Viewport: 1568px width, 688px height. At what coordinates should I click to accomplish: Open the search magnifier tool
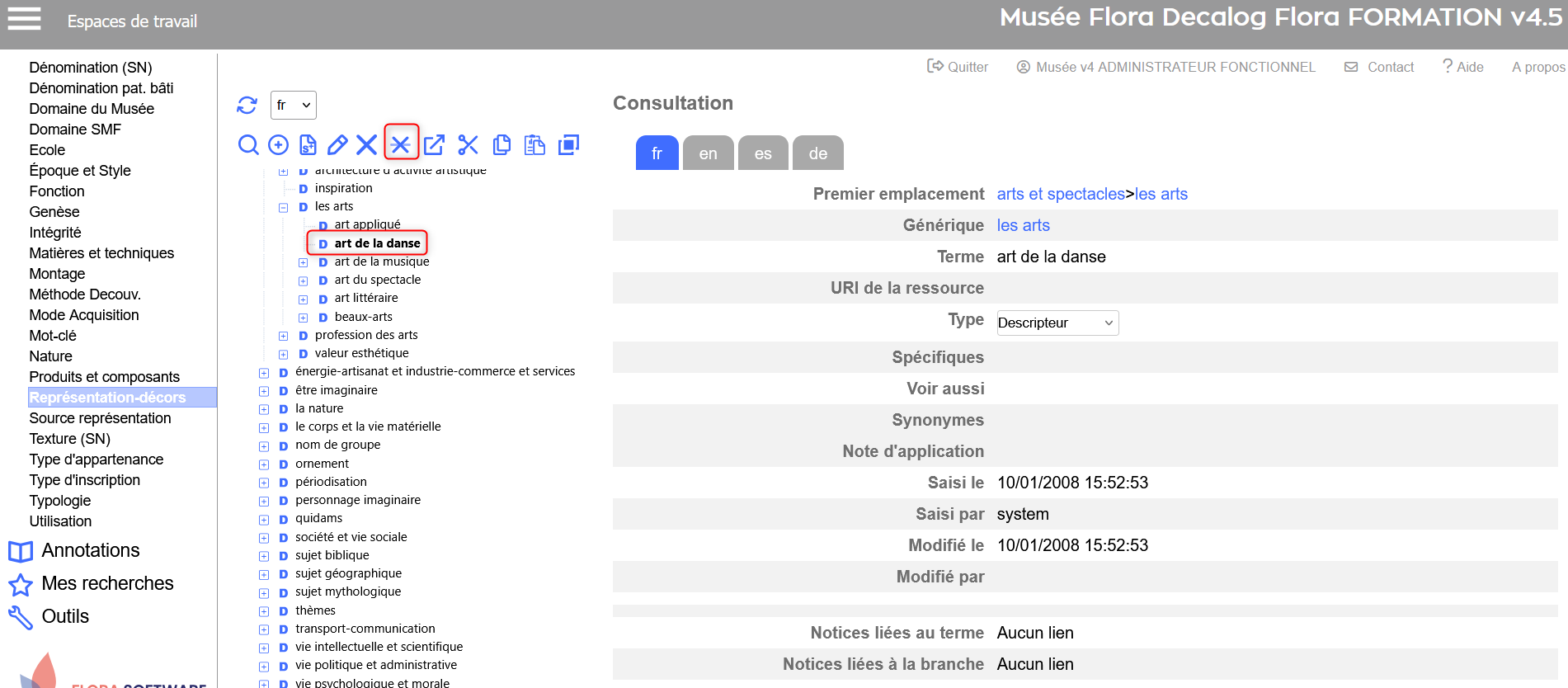coord(248,145)
